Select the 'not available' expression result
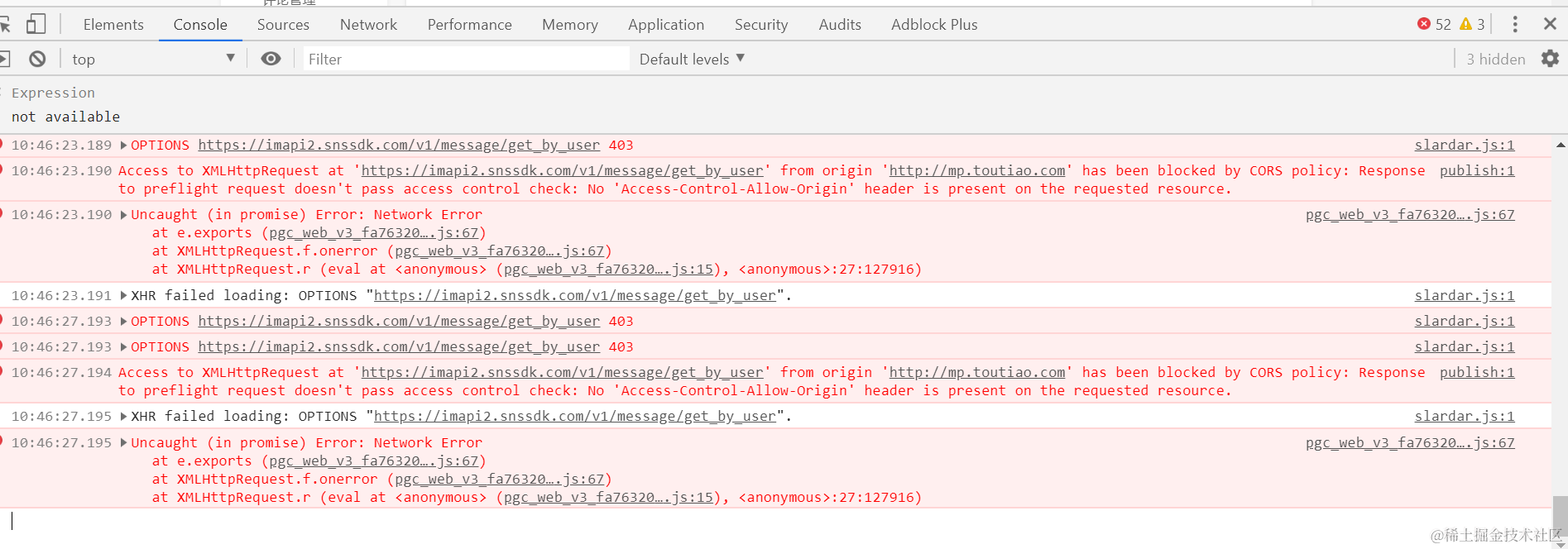This screenshot has width=1568, height=549. tap(65, 117)
